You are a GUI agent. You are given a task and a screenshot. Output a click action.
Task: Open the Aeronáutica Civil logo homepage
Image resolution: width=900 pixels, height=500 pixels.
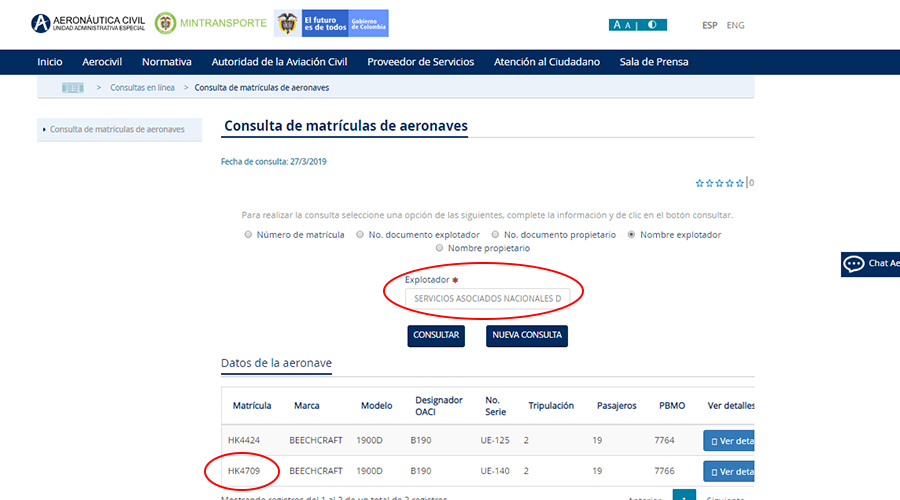[88, 24]
